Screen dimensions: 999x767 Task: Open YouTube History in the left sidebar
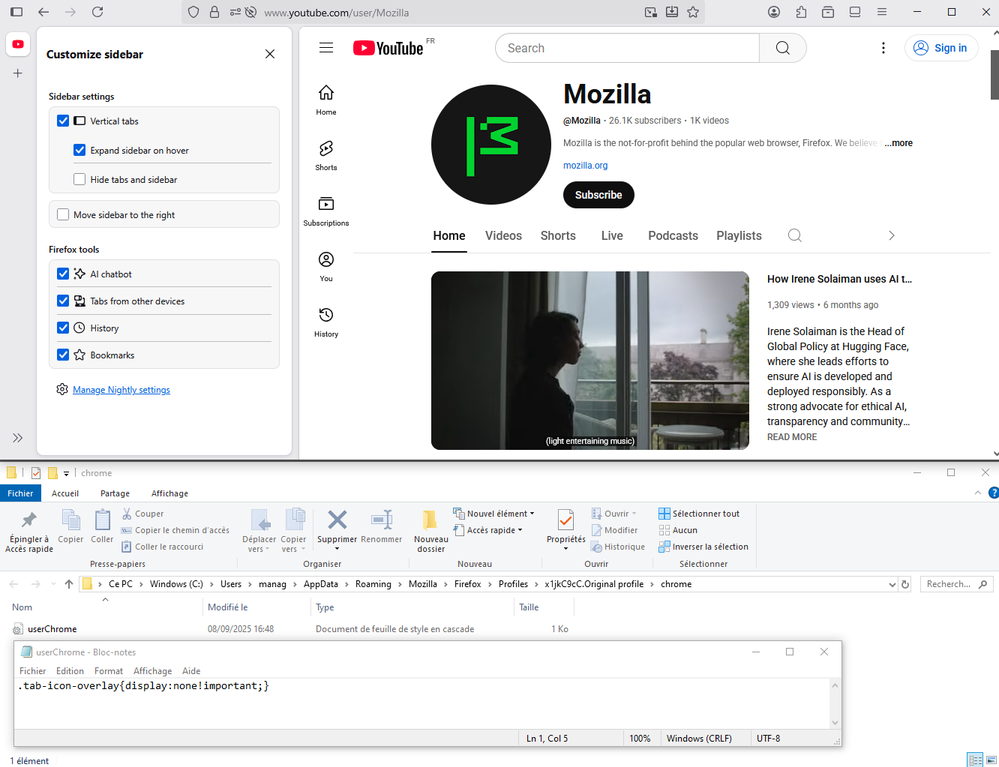[326, 315]
